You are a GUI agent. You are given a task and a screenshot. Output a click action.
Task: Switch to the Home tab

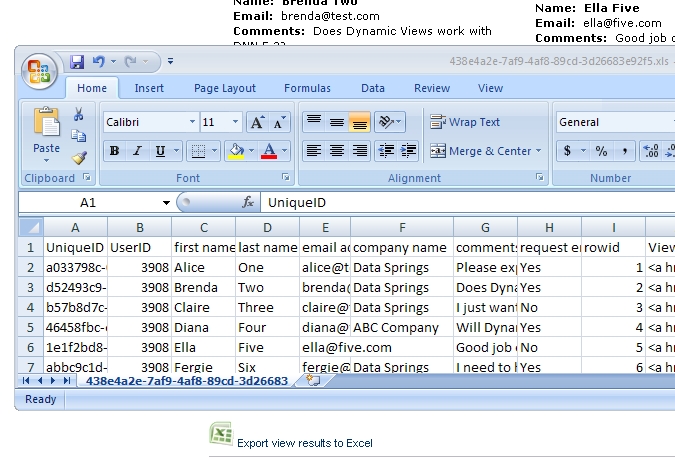point(92,88)
